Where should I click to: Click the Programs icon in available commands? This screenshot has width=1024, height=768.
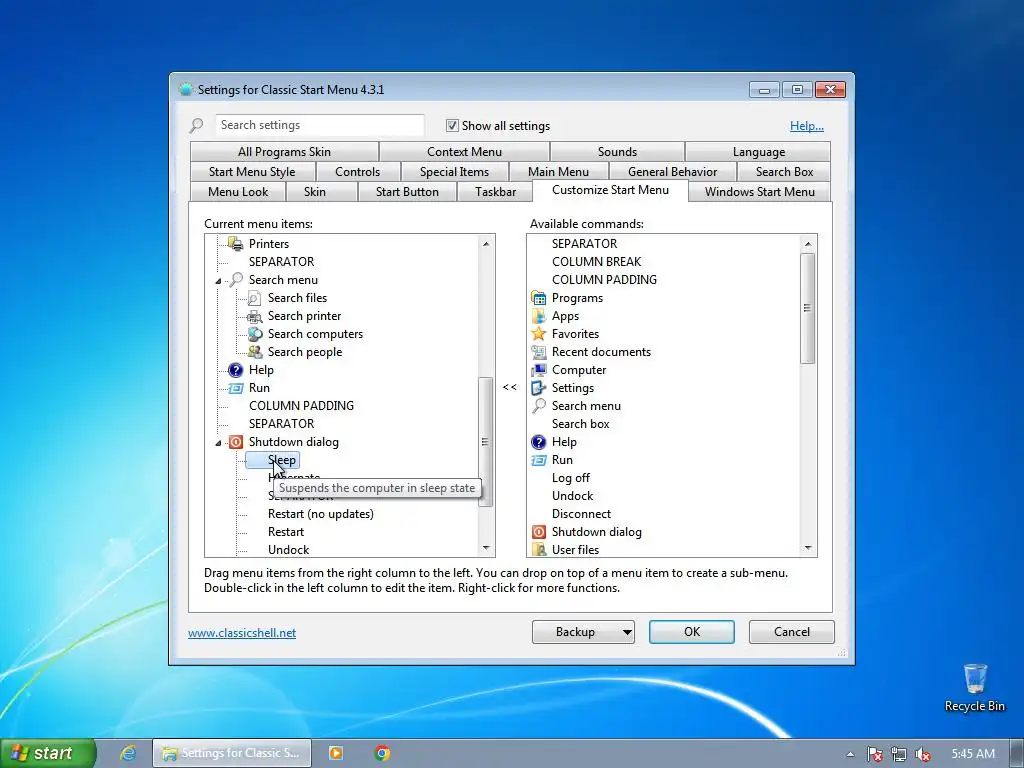tap(539, 298)
